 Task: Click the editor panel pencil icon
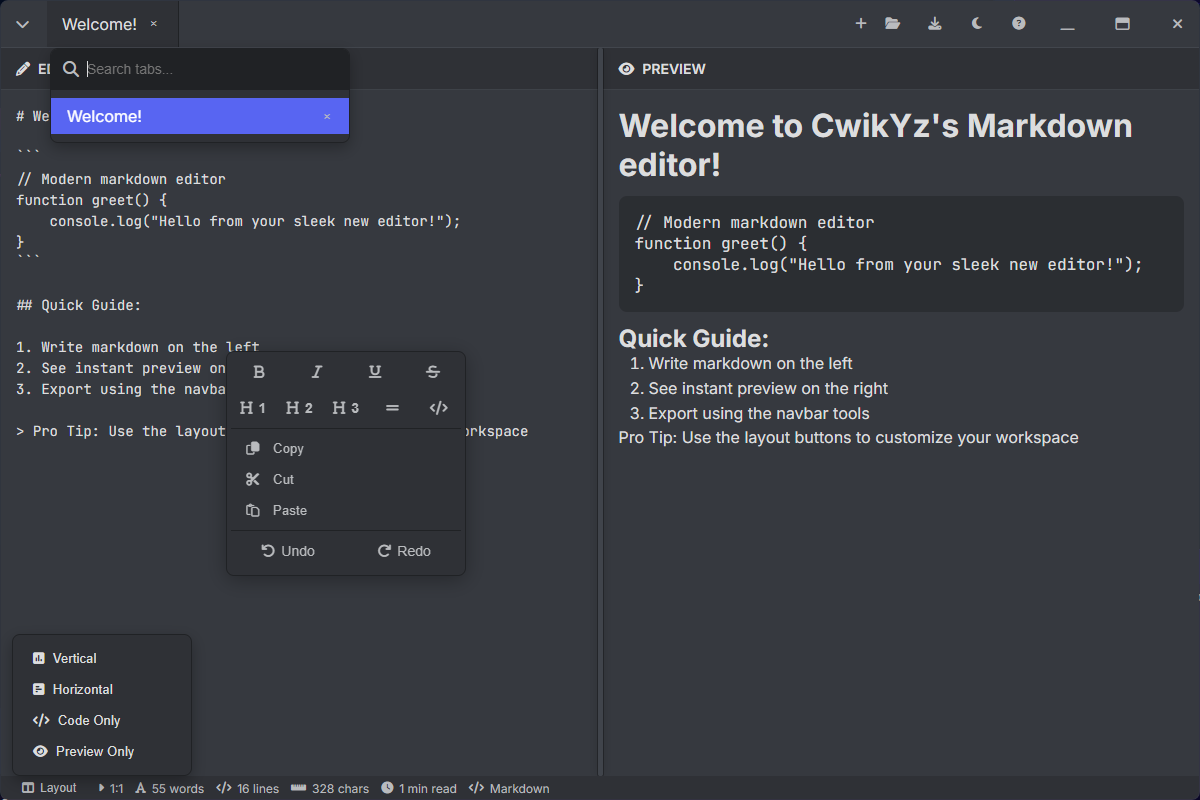point(23,69)
